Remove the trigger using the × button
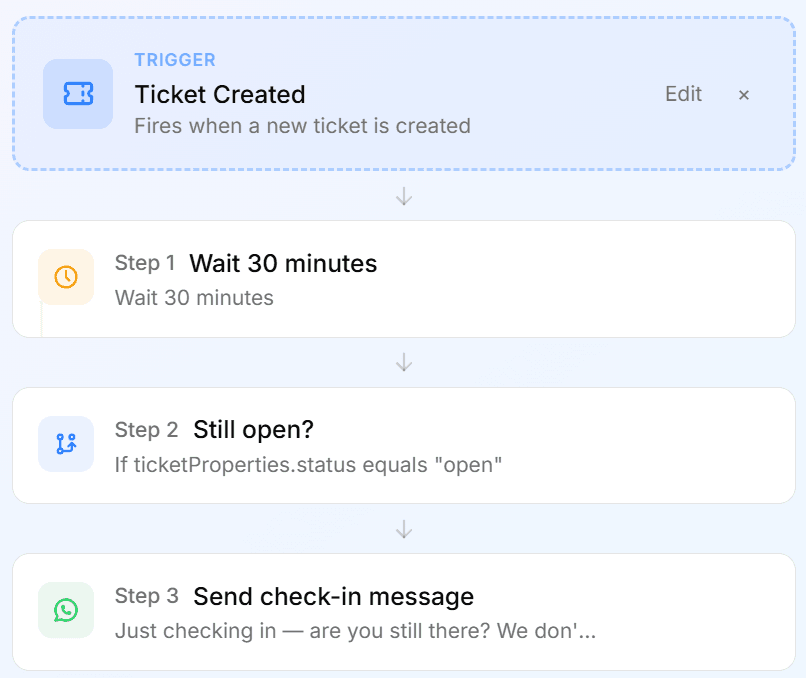Image resolution: width=806 pixels, height=678 pixels. (743, 95)
